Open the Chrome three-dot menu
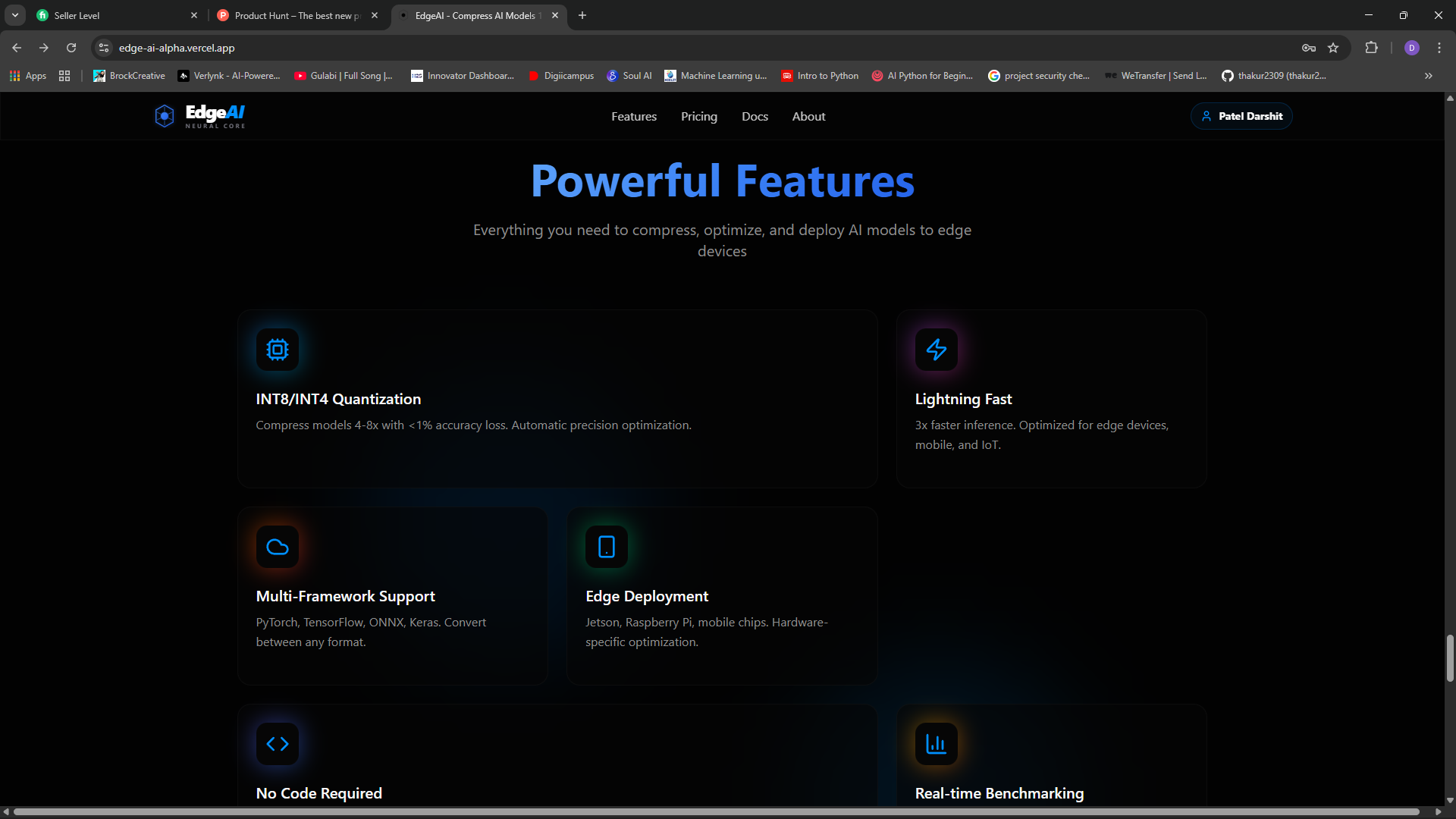This screenshot has width=1456, height=819. (x=1439, y=47)
